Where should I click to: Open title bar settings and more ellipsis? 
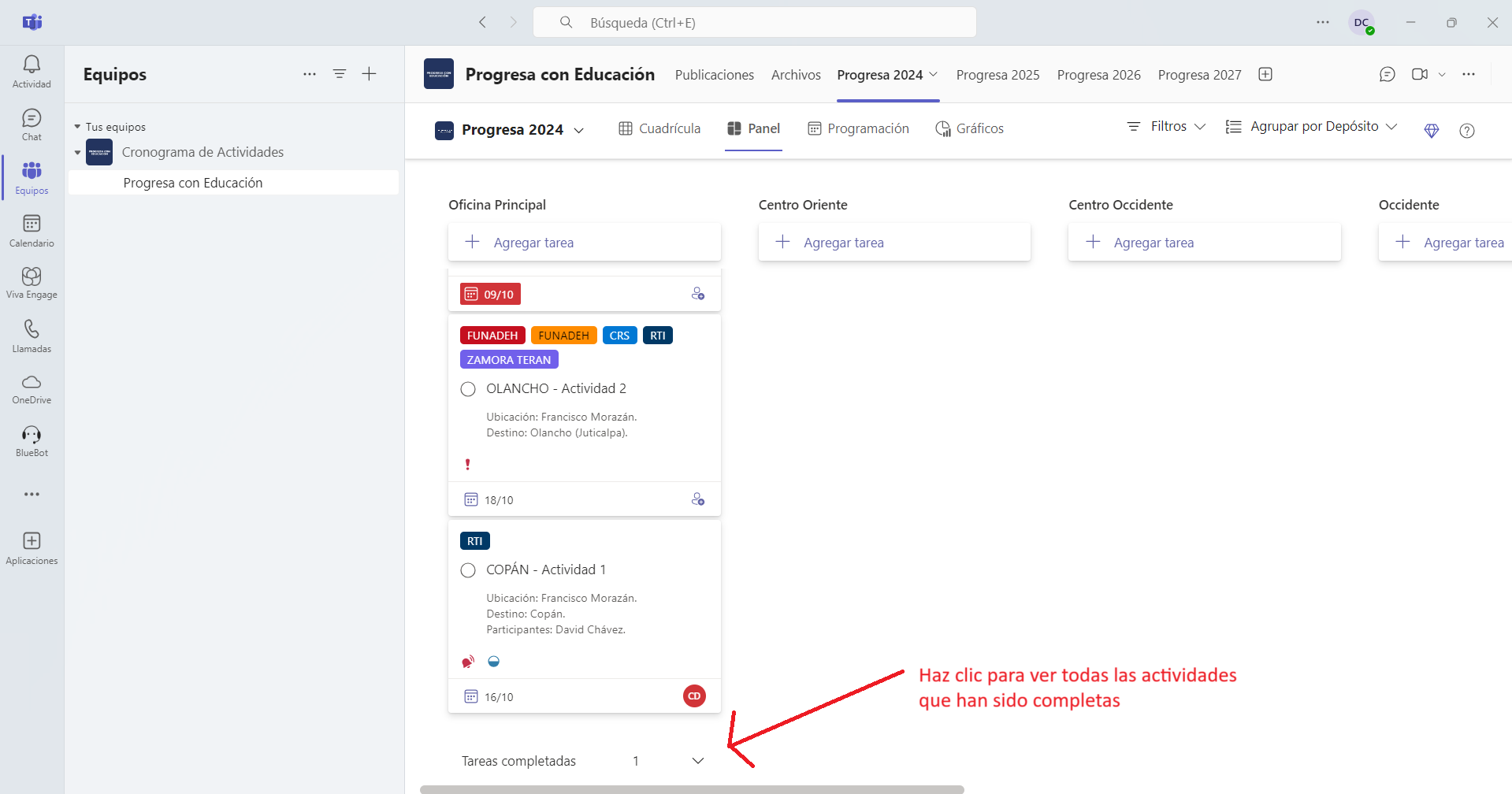pos(1323,22)
